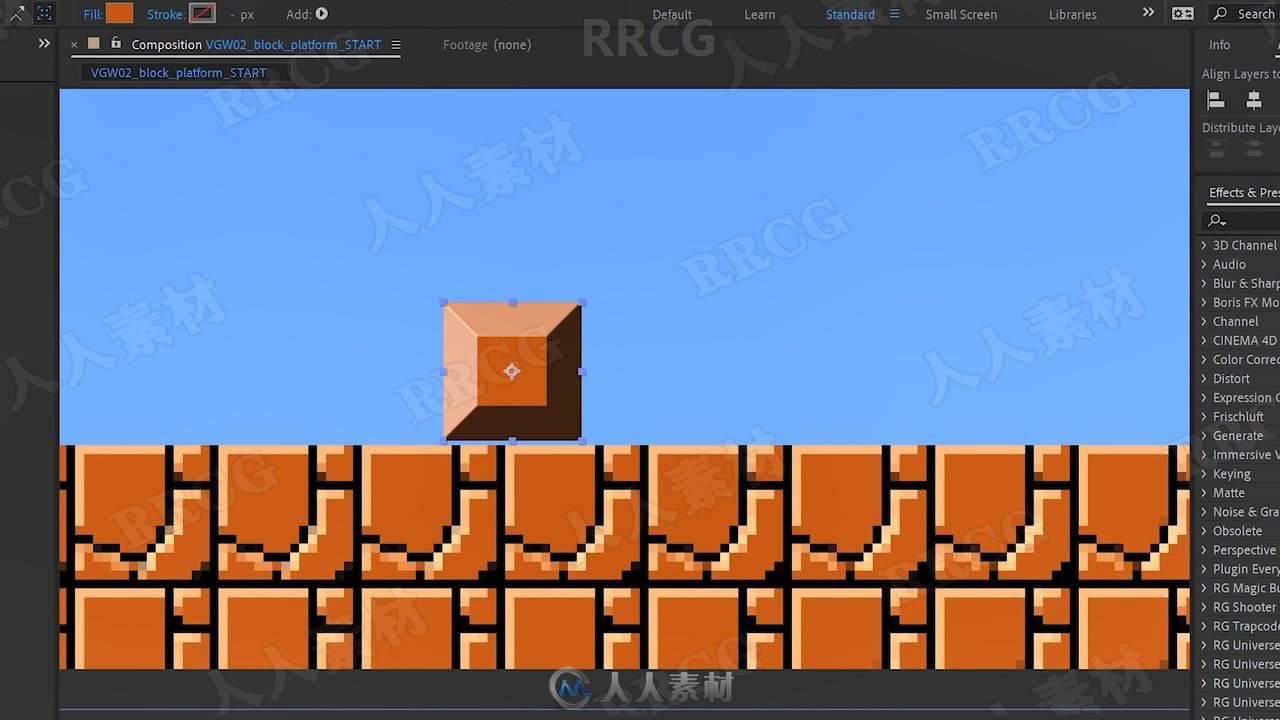
Task: Click the Fill color swatch
Action: (x=119, y=14)
